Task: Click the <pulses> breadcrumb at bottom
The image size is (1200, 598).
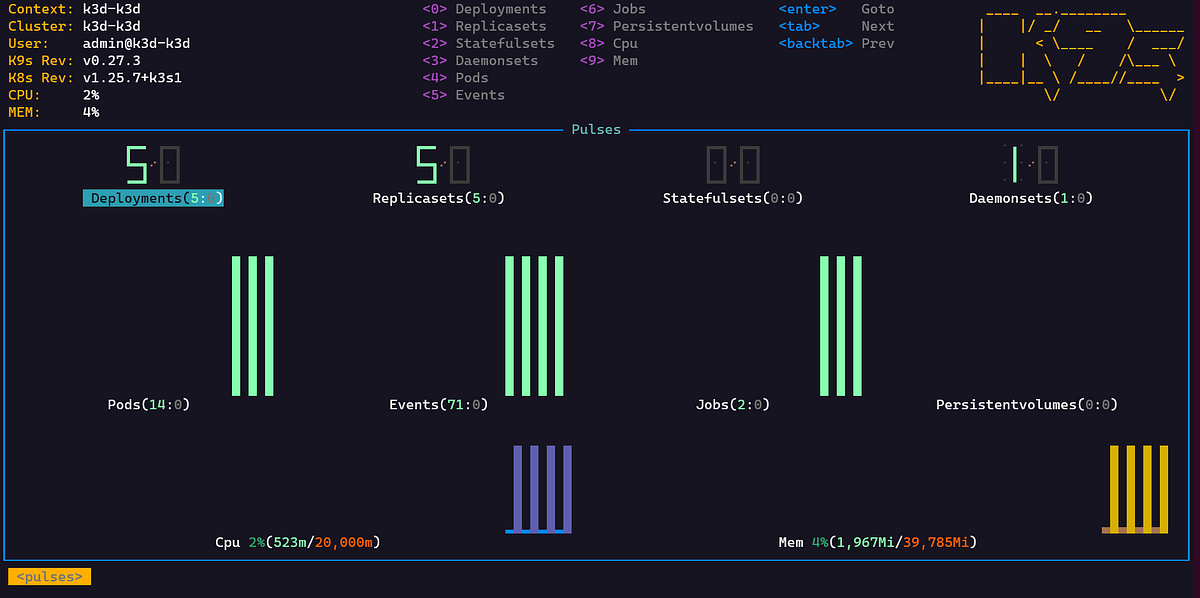Action: [49, 576]
